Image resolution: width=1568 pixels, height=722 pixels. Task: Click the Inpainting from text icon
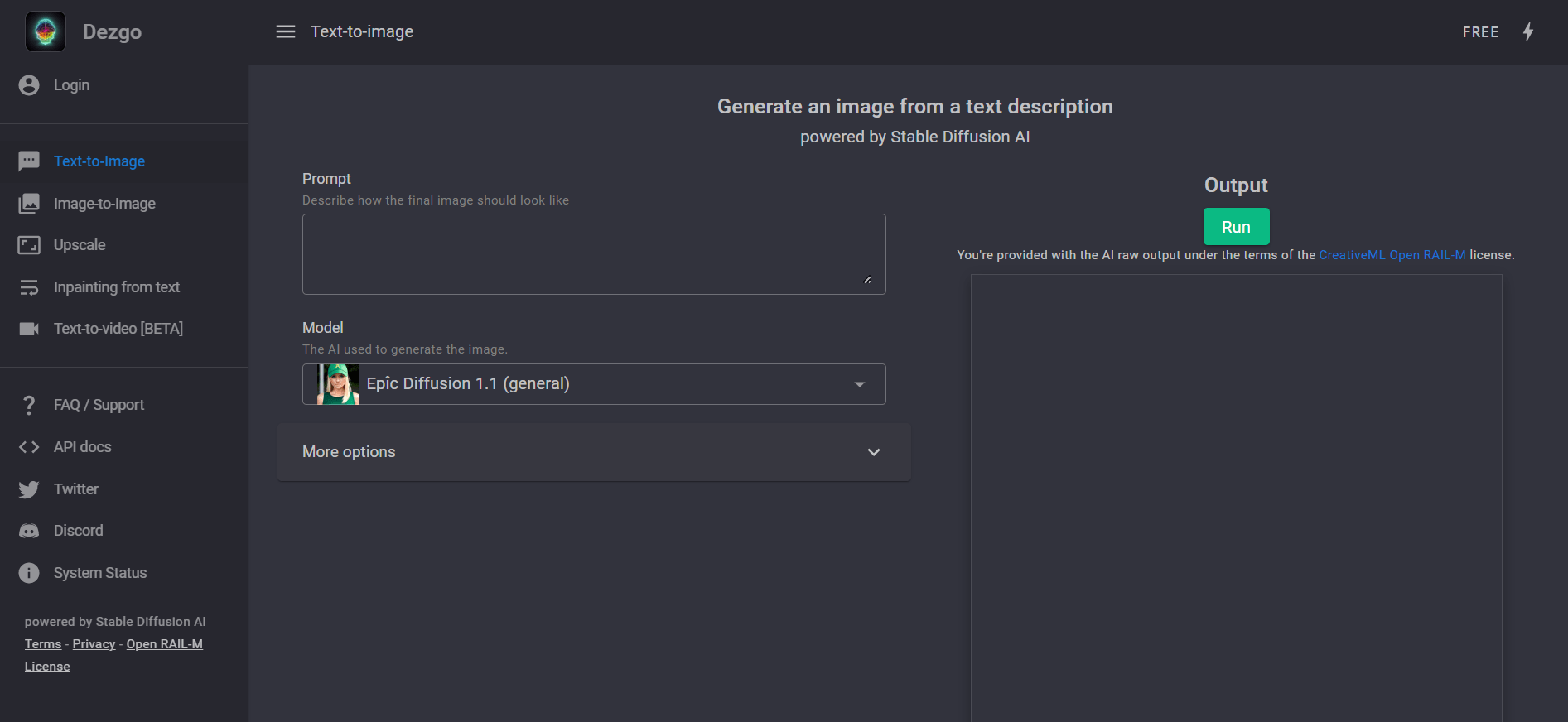[x=29, y=287]
